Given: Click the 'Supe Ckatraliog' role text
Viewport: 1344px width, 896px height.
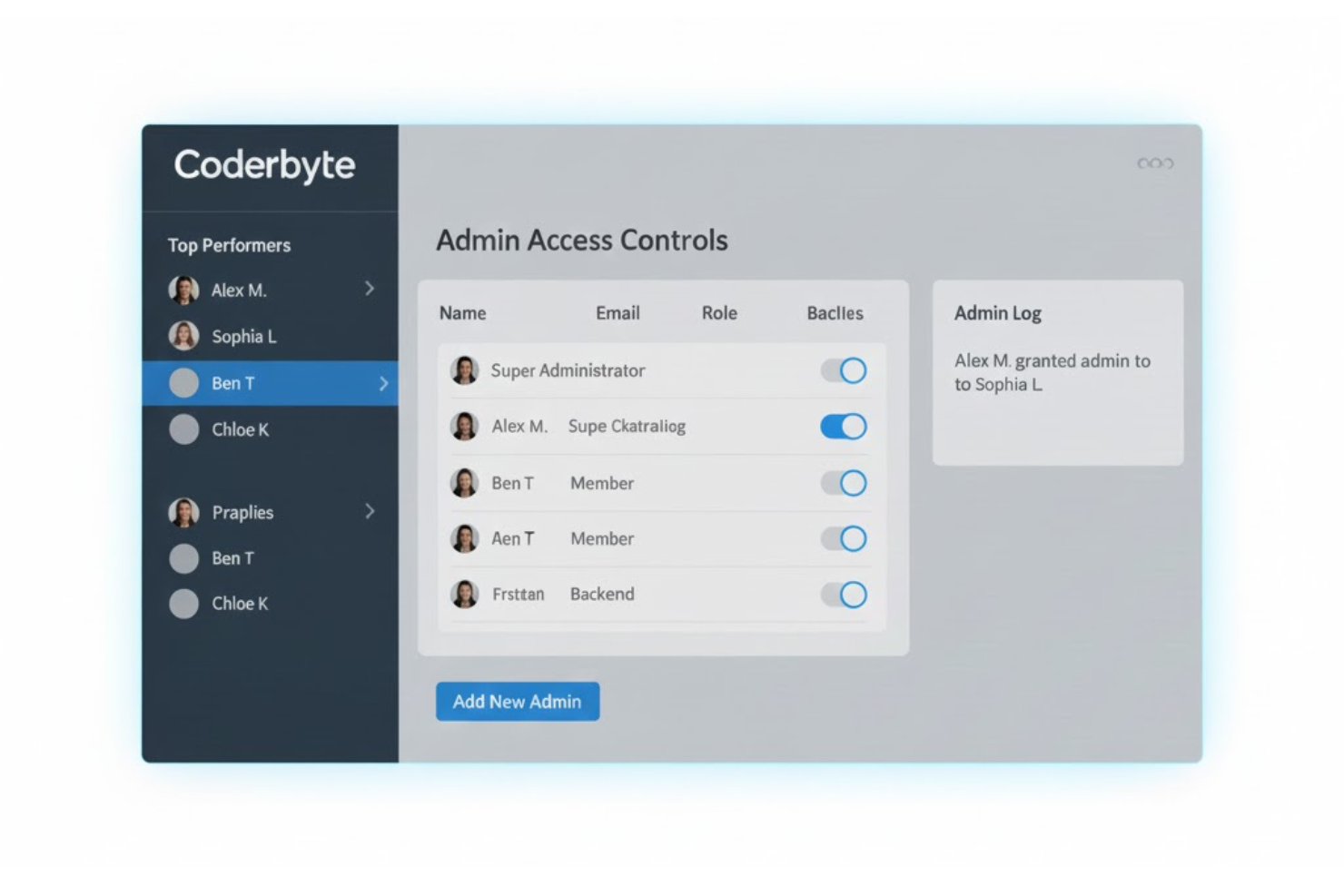Looking at the screenshot, I should (627, 427).
